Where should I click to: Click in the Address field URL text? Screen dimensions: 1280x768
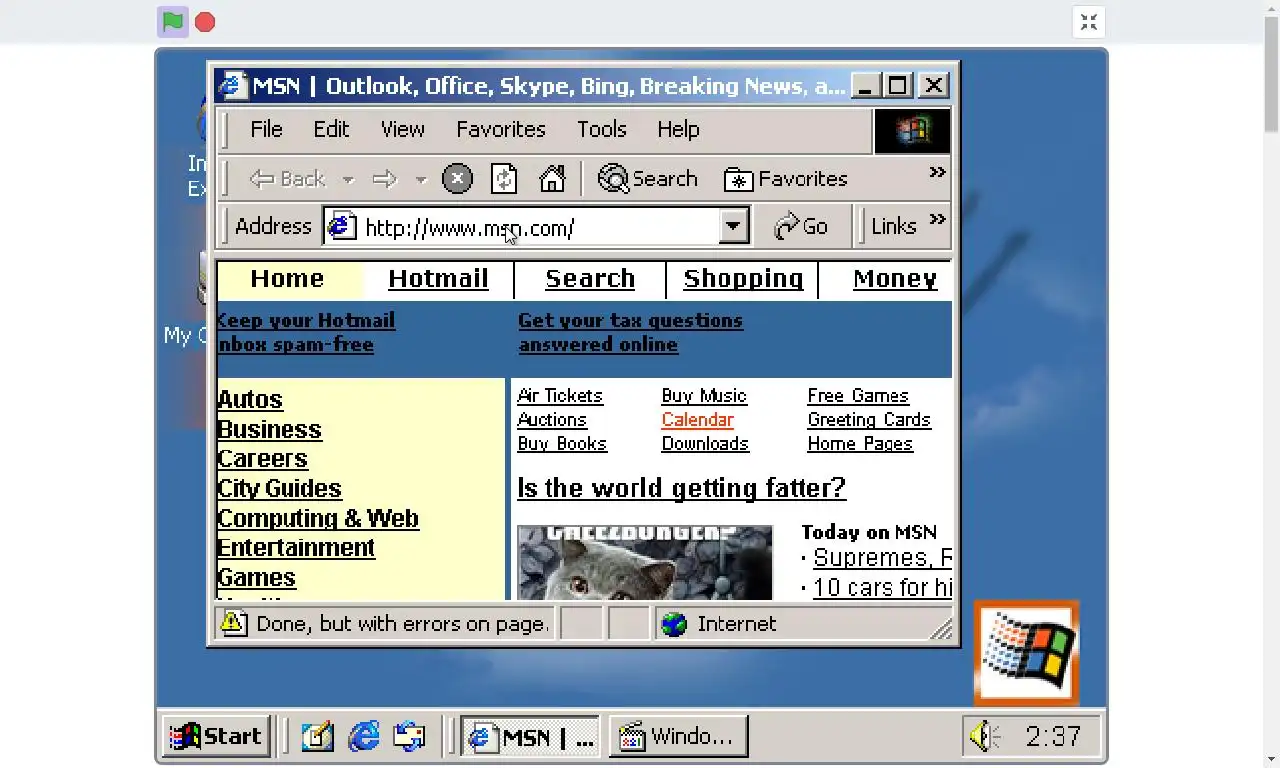tap(469, 228)
